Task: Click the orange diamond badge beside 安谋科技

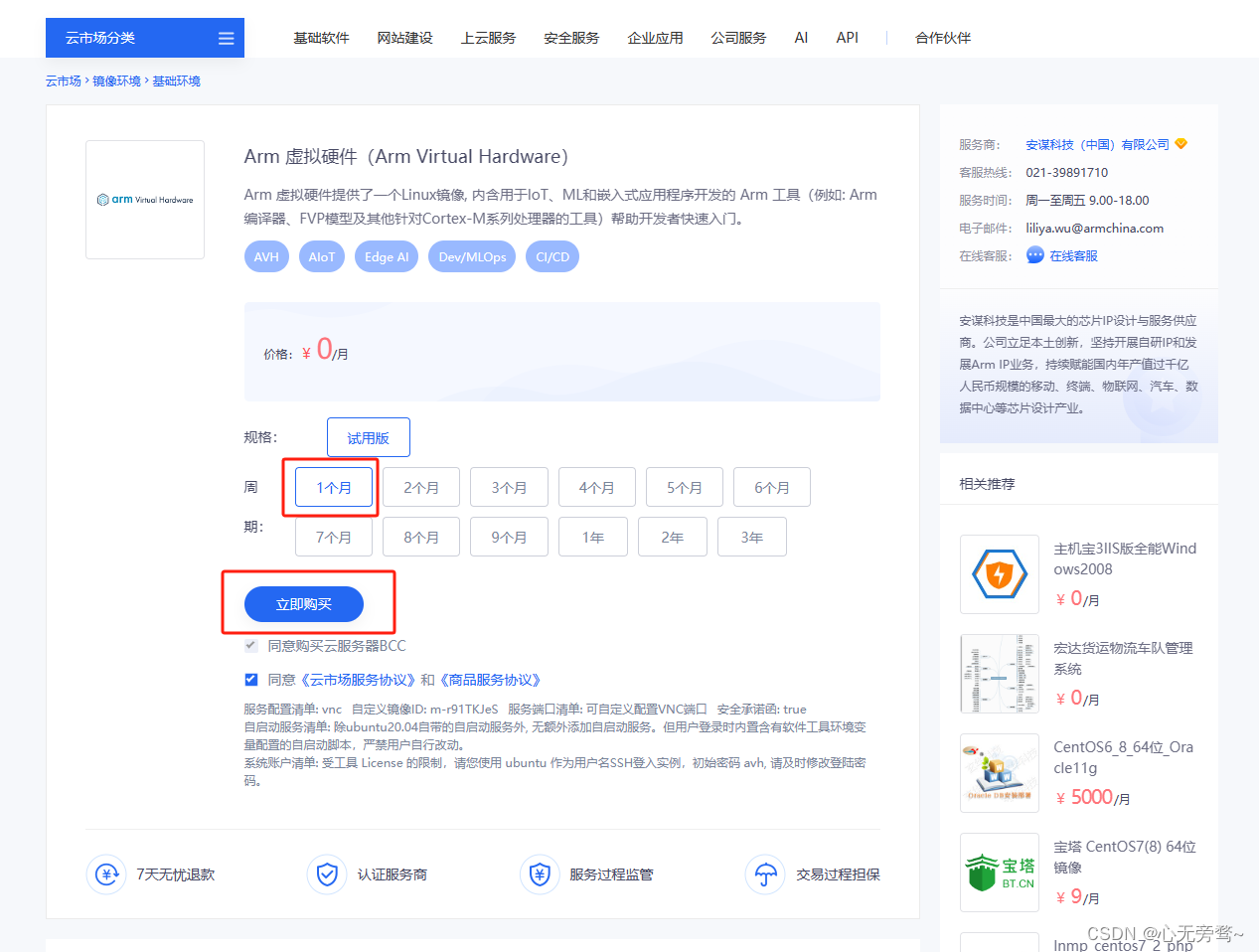Action: coord(1180,144)
